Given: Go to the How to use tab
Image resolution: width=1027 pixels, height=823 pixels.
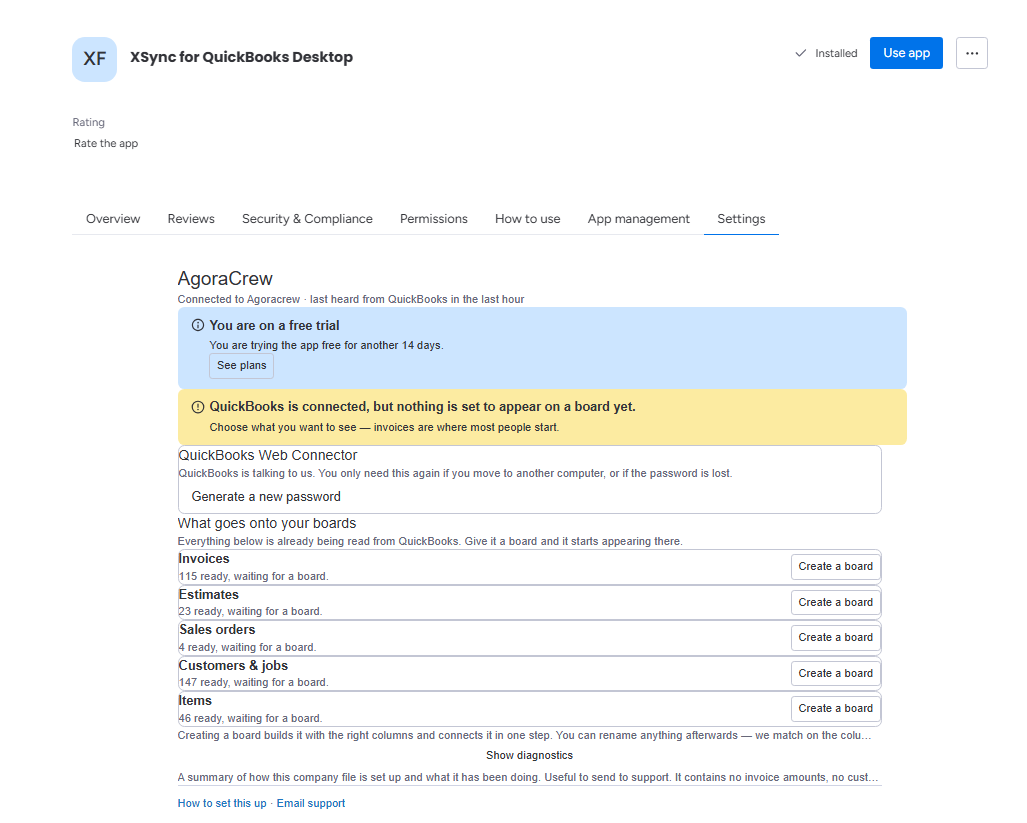Looking at the screenshot, I should tap(527, 219).
